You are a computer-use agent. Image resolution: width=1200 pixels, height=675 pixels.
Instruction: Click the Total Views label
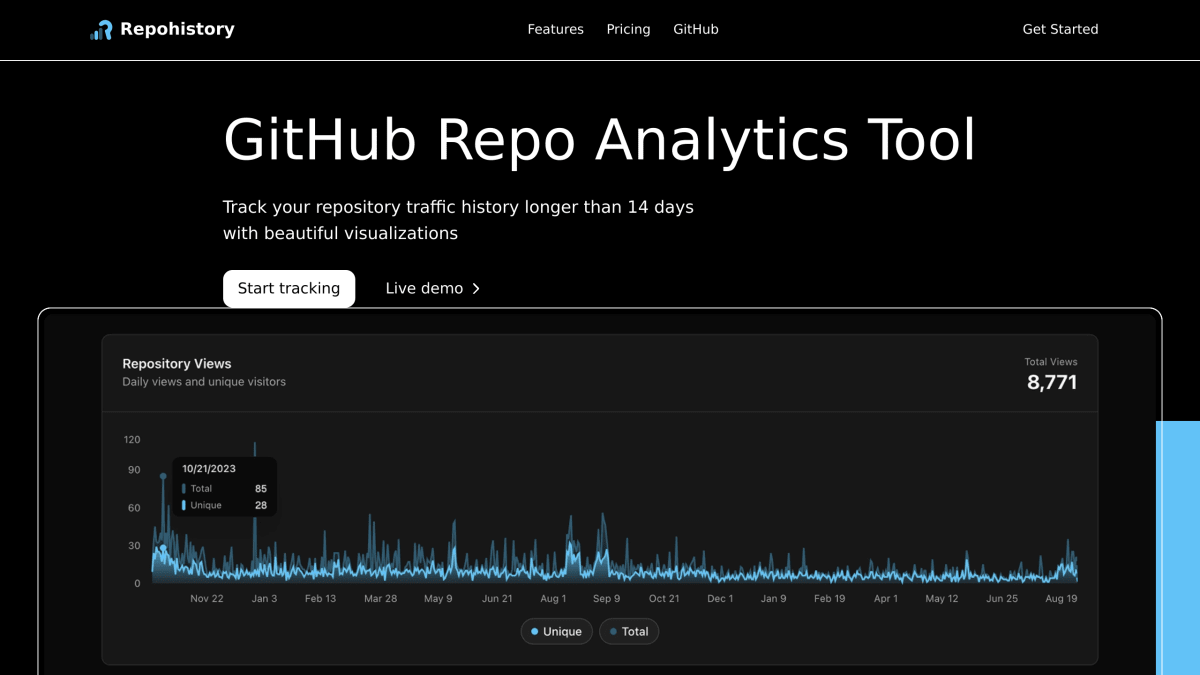[1051, 362]
